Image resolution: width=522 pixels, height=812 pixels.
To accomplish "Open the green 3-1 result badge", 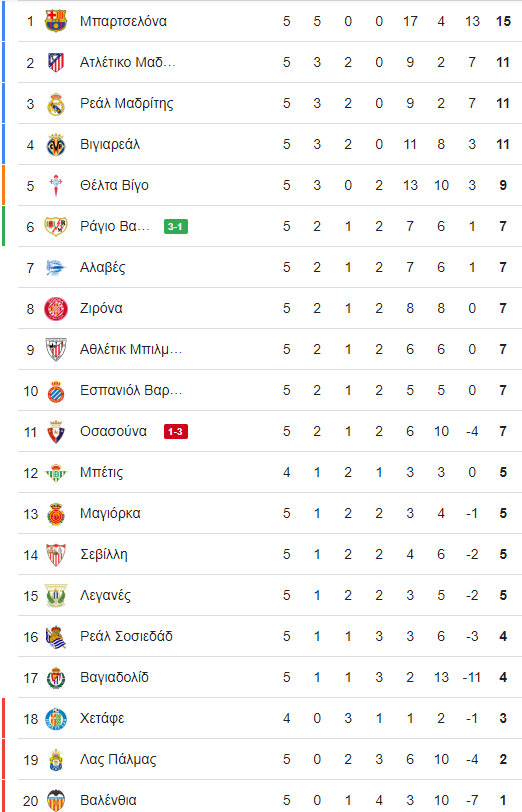I will (x=176, y=226).
